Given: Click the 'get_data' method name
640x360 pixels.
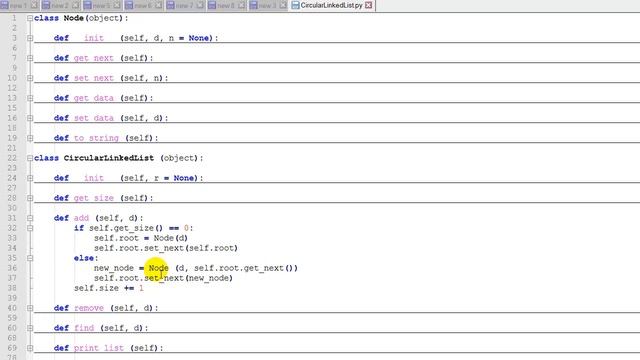Looking at the screenshot, I should (93, 98).
